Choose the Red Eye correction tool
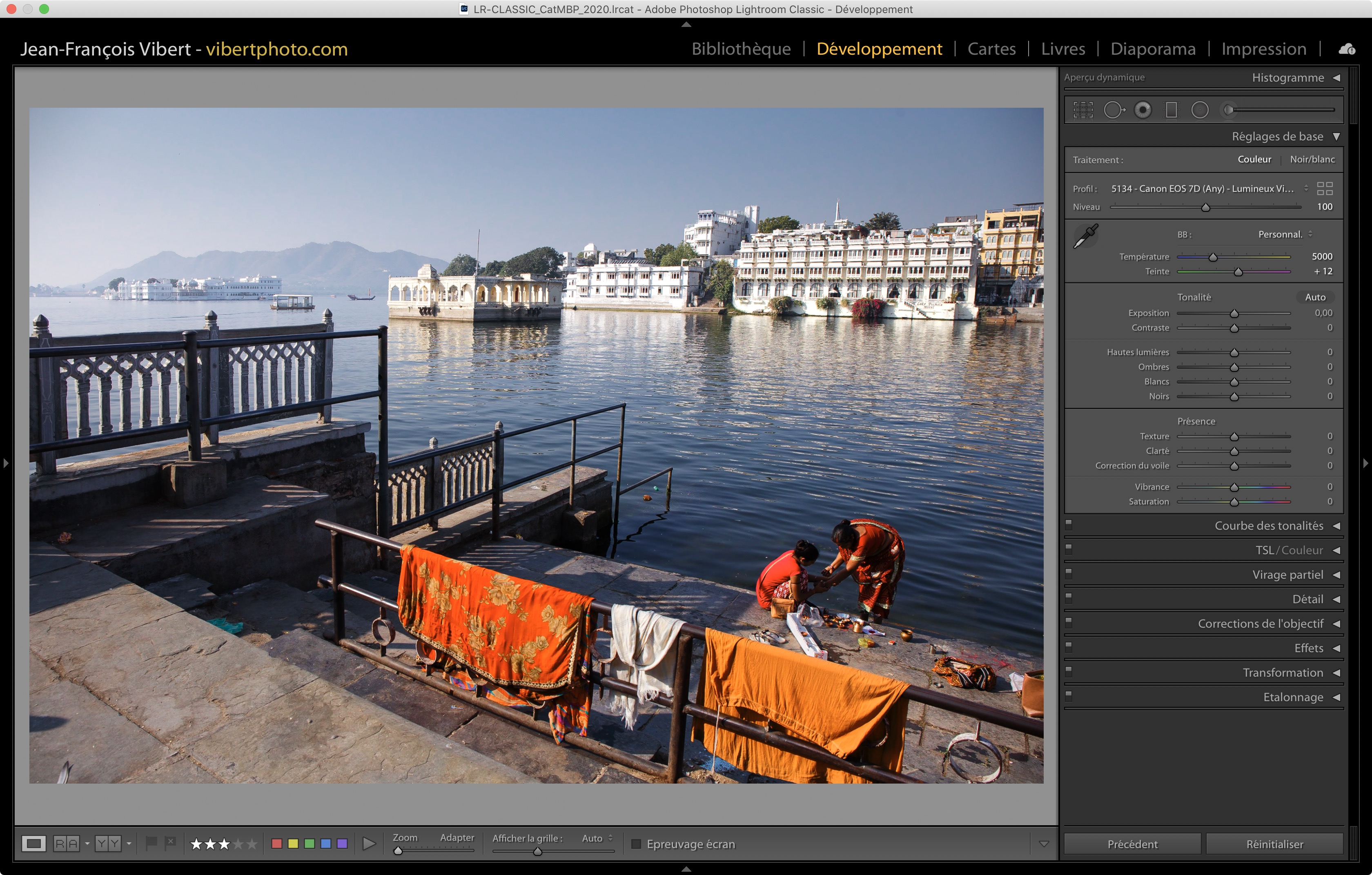 pyautogui.click(x=1143, y=110)
